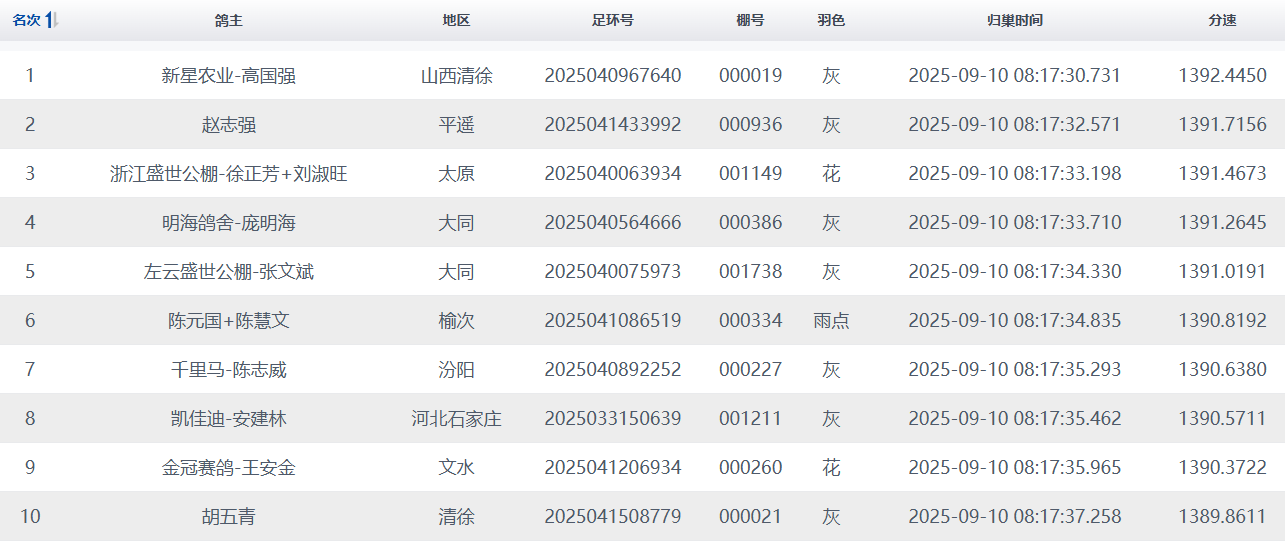This screenshot has height=541, width=1285.
Task: Click the 地区 column header
Action: [x=456, y=21]
